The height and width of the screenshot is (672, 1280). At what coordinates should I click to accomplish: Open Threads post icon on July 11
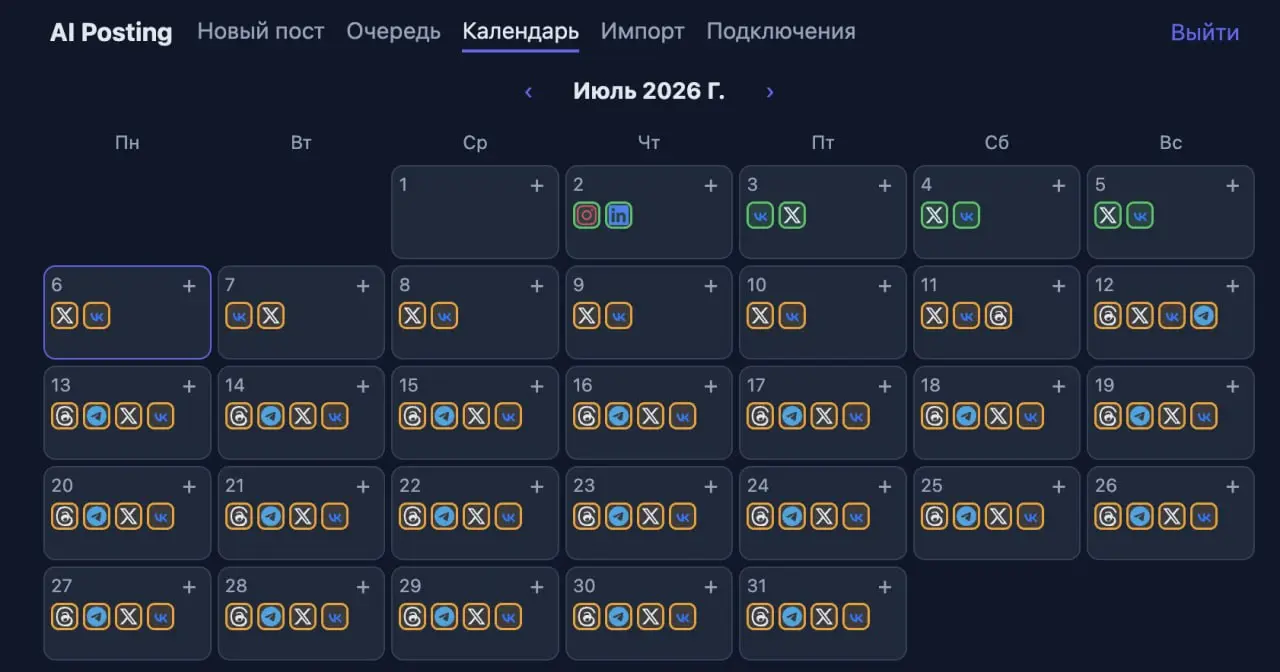click(999, 316)
